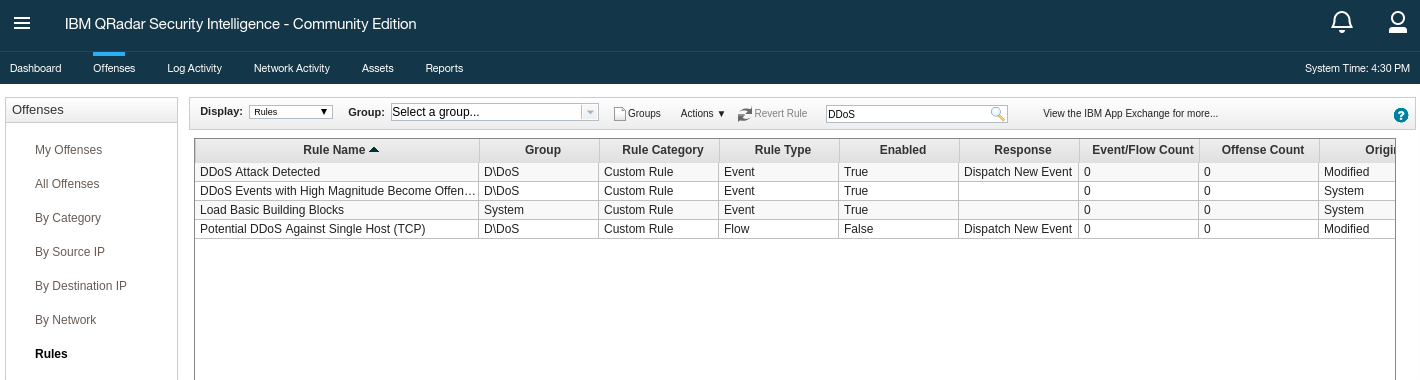
Task: Open the notifications bell
Action: [x=1342, y=22]
